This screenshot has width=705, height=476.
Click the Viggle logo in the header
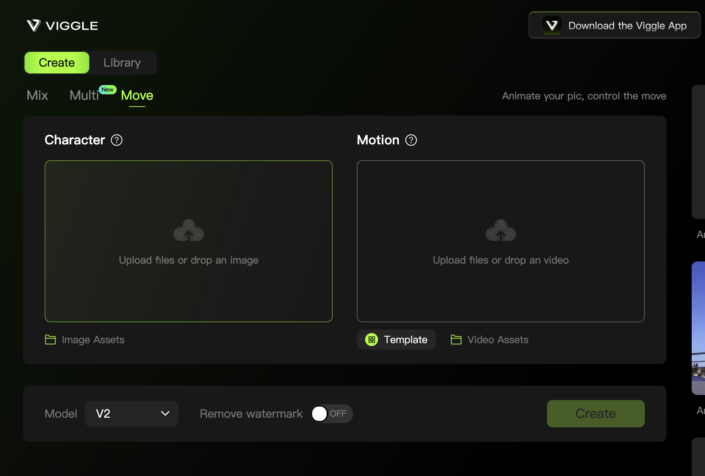click(x=62, y=26)
